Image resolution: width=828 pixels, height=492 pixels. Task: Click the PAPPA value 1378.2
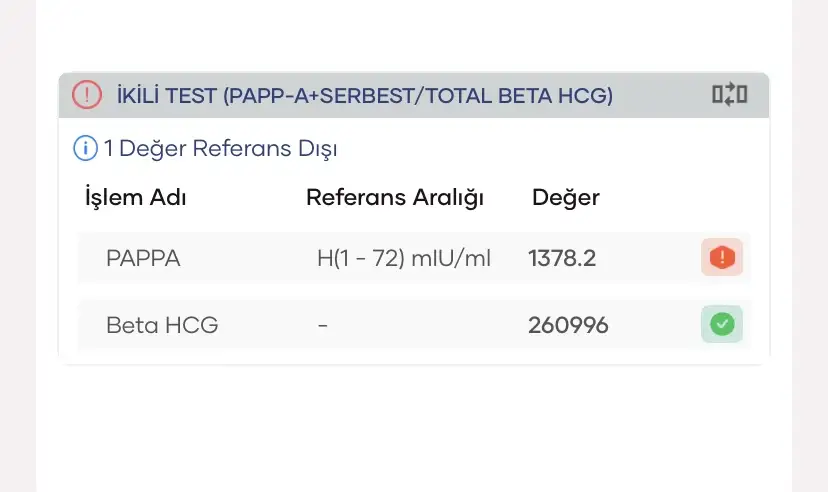562,259
